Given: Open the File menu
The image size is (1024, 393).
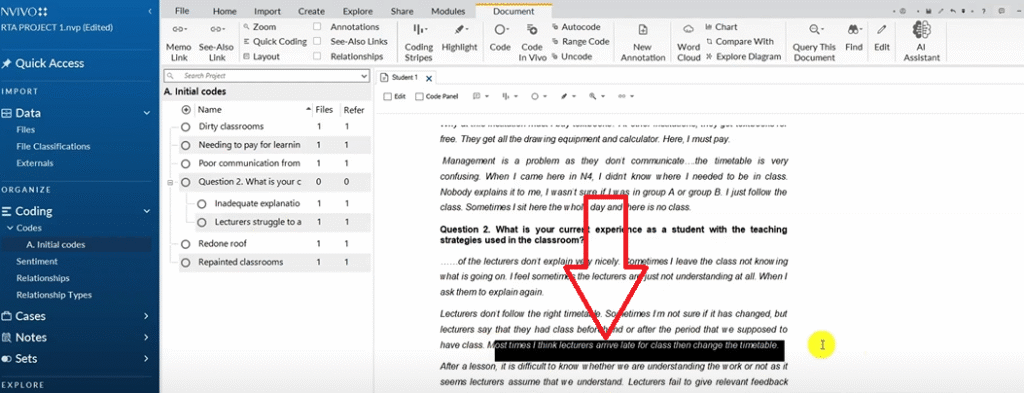Looking at the screenshot, I should pyautogui.click(x=182, y=11).
